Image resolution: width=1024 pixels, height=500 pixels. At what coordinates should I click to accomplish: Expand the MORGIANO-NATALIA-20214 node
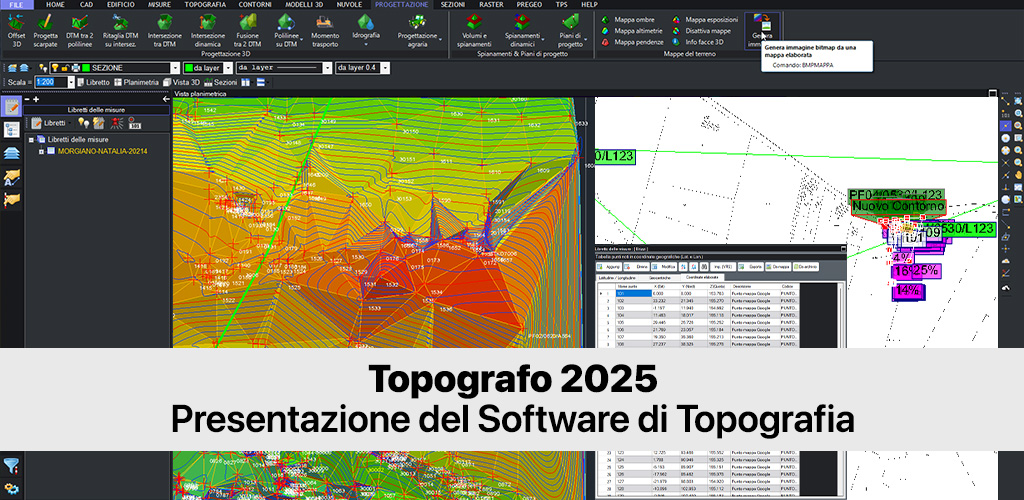point(41,151)
